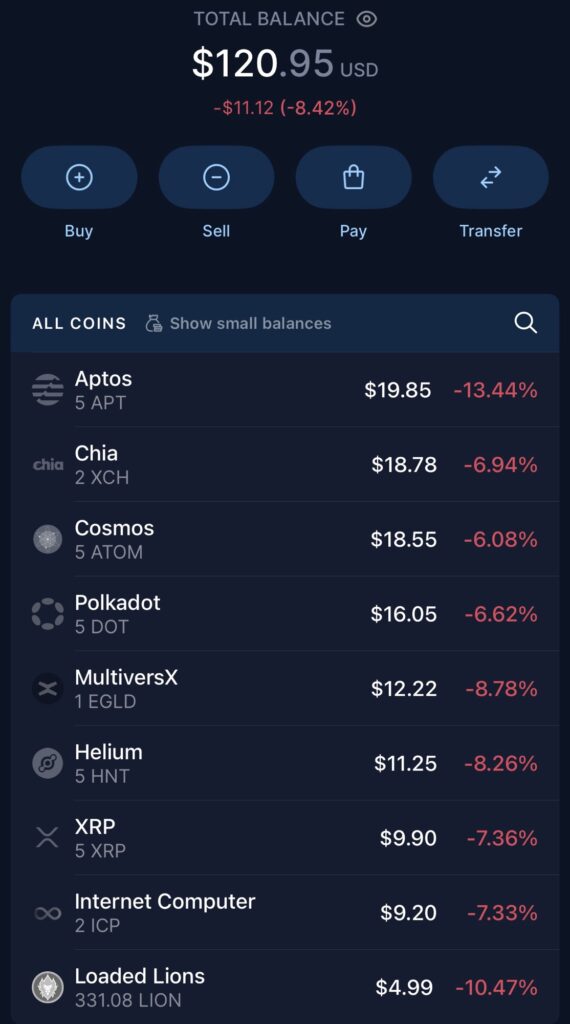Hide total balance with eye icon
570x1024 pixels.
click(x=367, y=19)
